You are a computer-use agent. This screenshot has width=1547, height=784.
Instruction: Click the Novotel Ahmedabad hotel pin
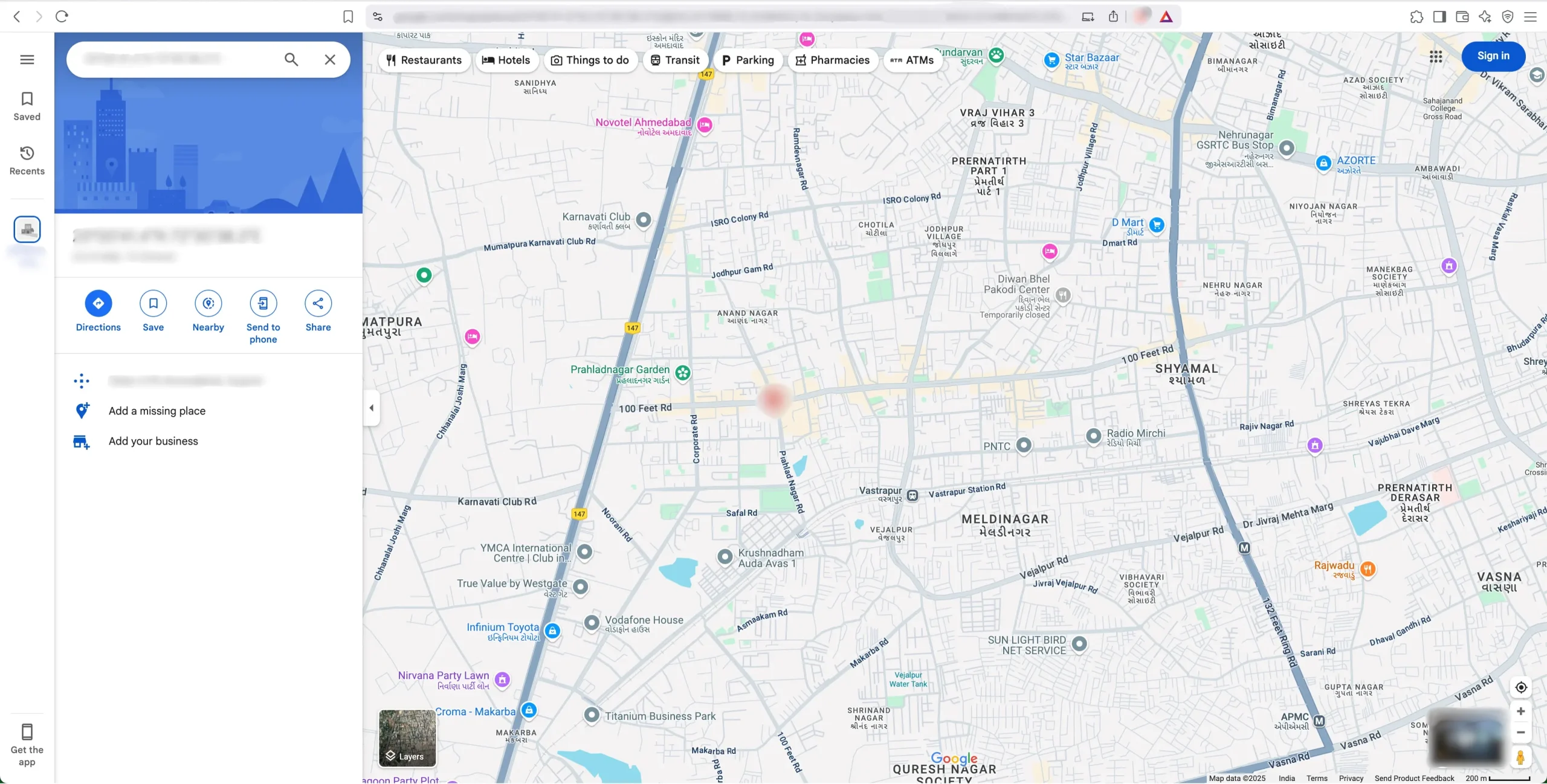tap(705, 125)
